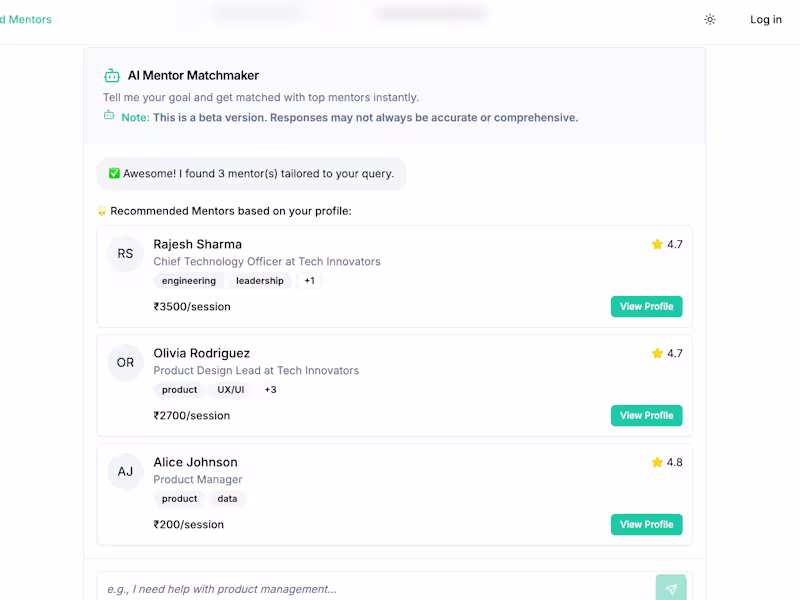Click the send message paper plane icon
The image size is (800, 600).
(671, 589)
